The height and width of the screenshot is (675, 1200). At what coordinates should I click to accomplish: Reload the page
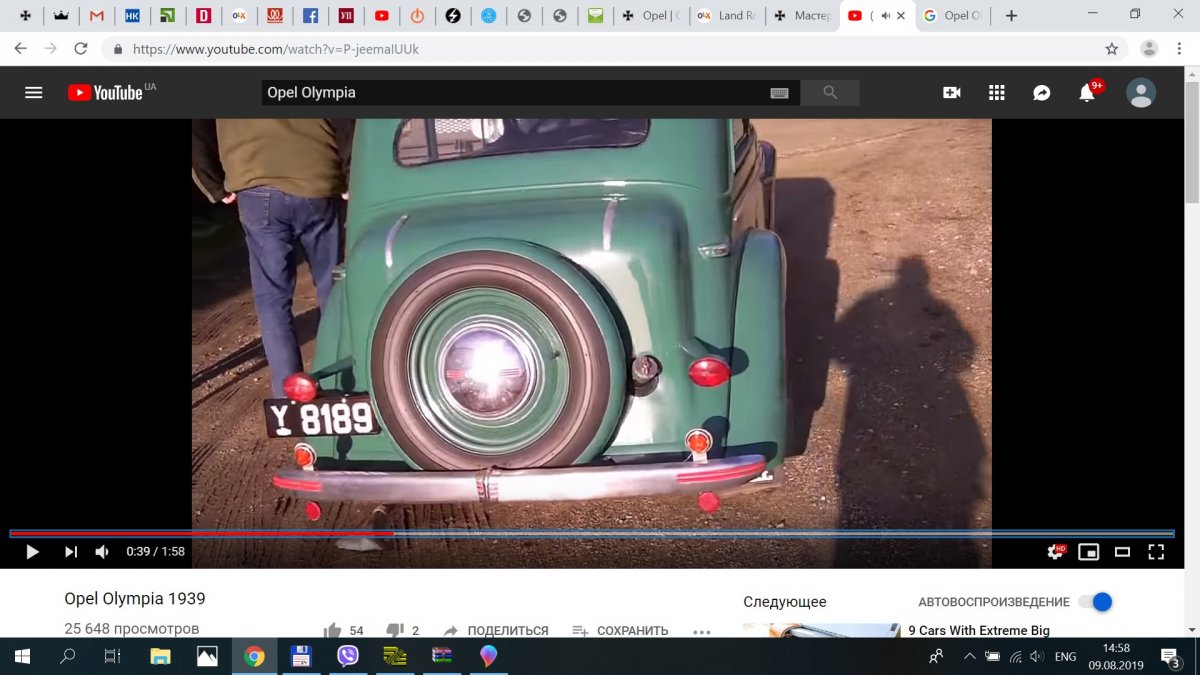point(81,48)
